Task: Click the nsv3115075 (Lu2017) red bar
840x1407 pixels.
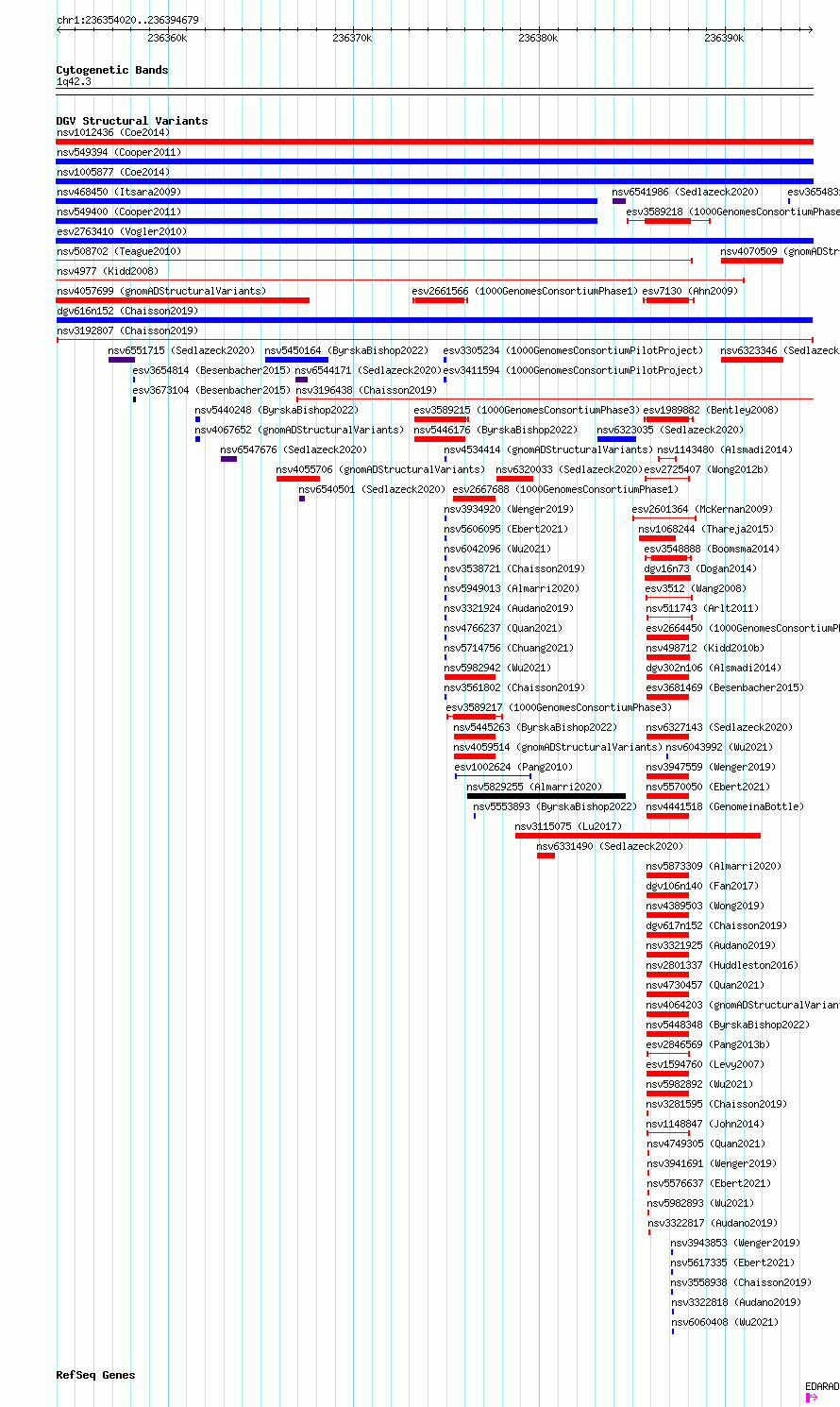Action: [x=638, y=836]
